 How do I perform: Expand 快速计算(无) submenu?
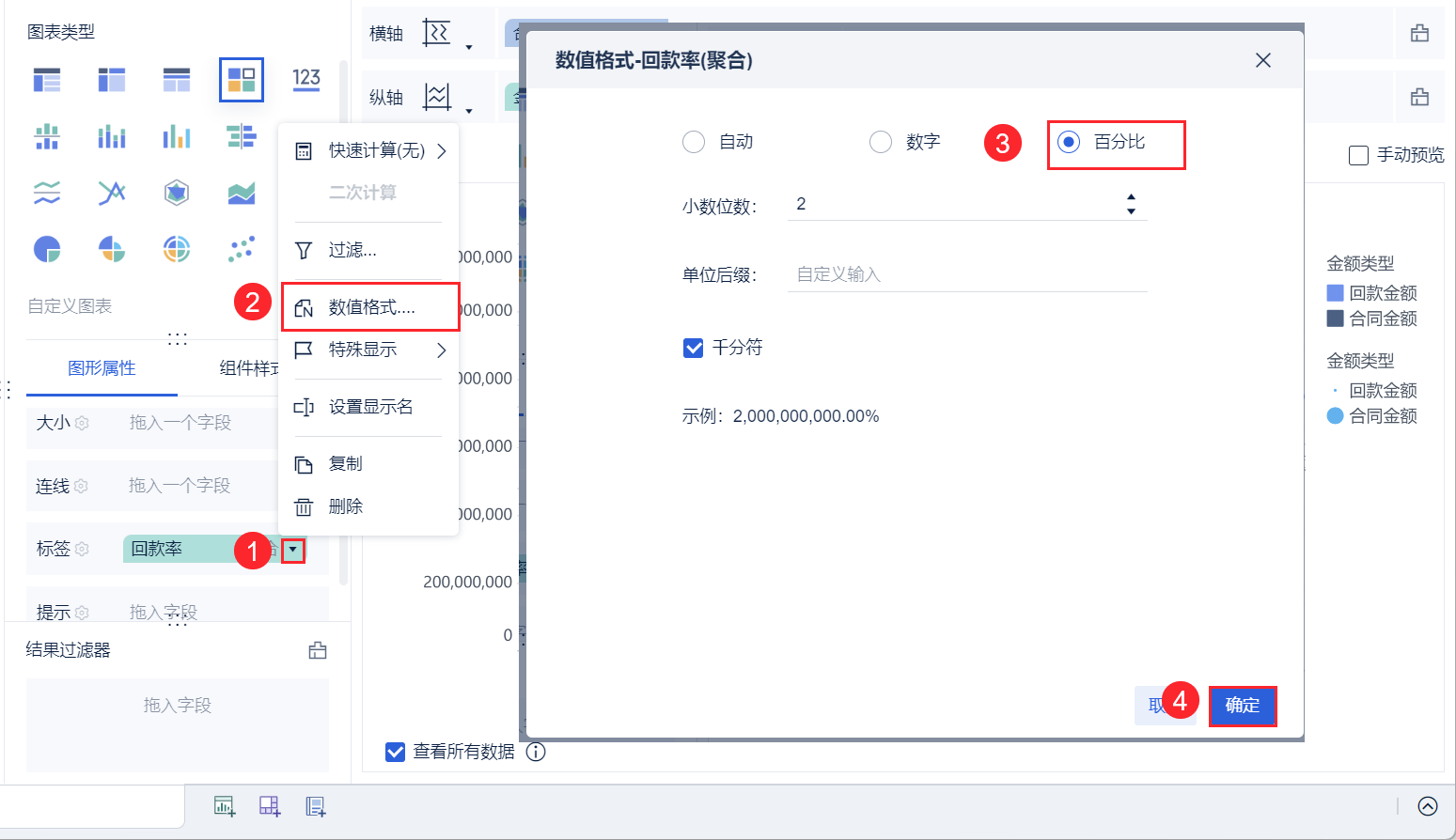click(x=369, y=151)
